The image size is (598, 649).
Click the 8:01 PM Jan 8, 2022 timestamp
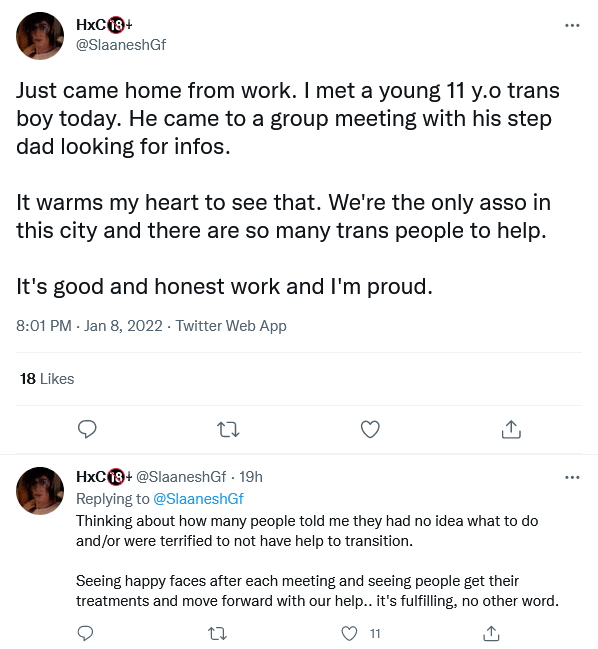pyautogui.click(x=89, y=326)
